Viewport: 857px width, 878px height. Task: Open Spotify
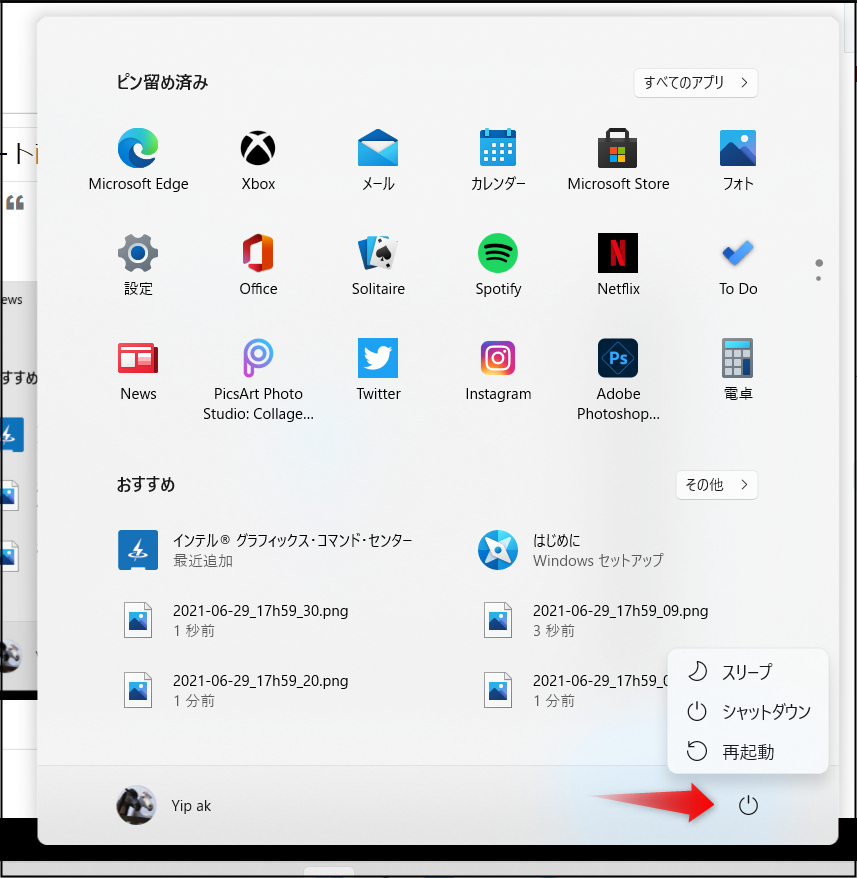coord(498,265)
